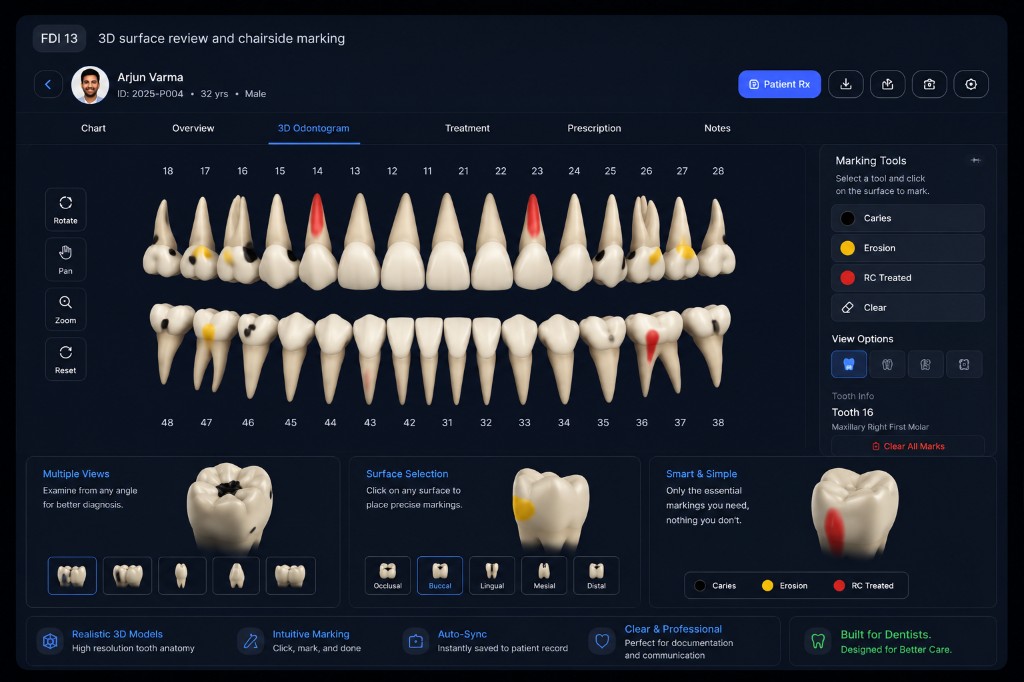Click the red-marked tooth 14
The image size is (1024, 682).
pyautogui.click(x=317, y=242)
